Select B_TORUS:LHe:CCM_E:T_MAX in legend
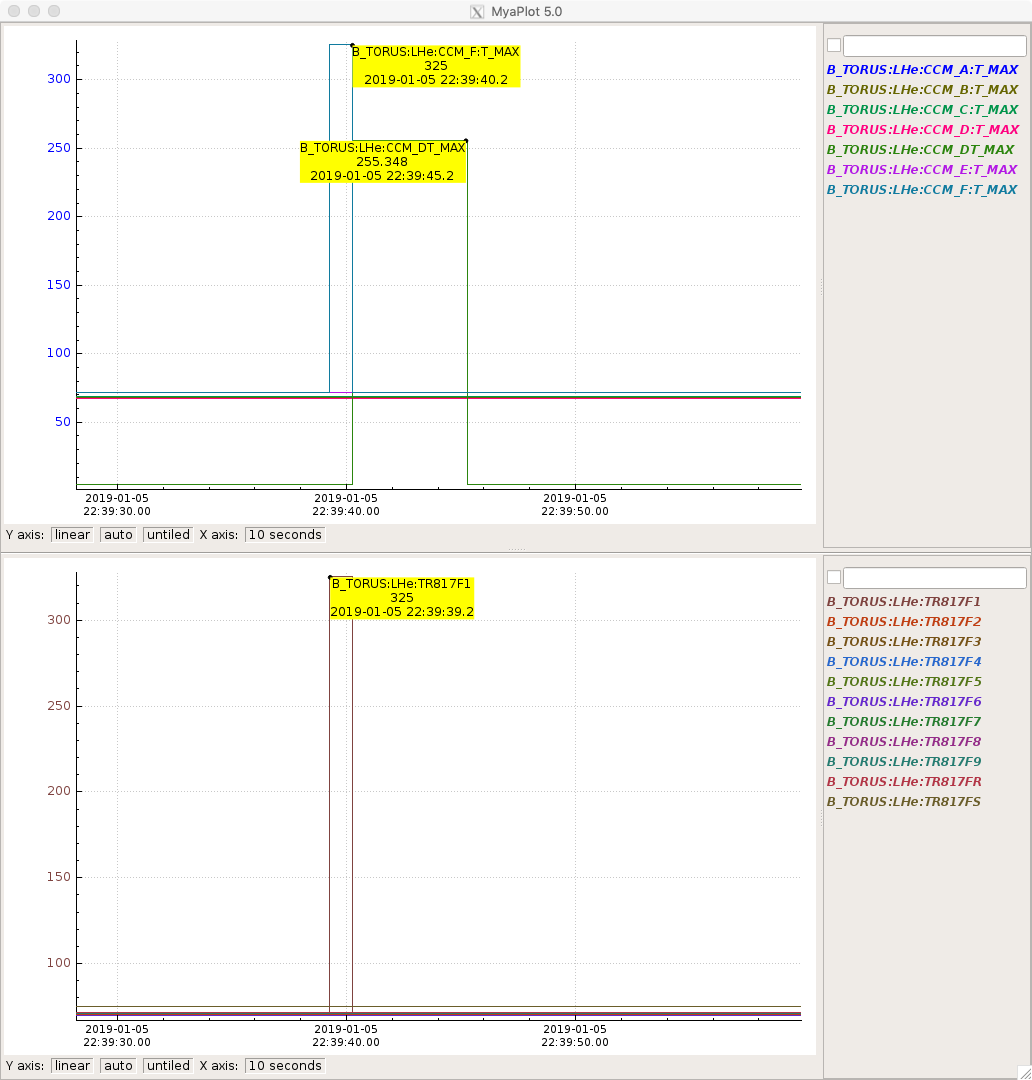 pyautogui.click(x=922, y=169)
